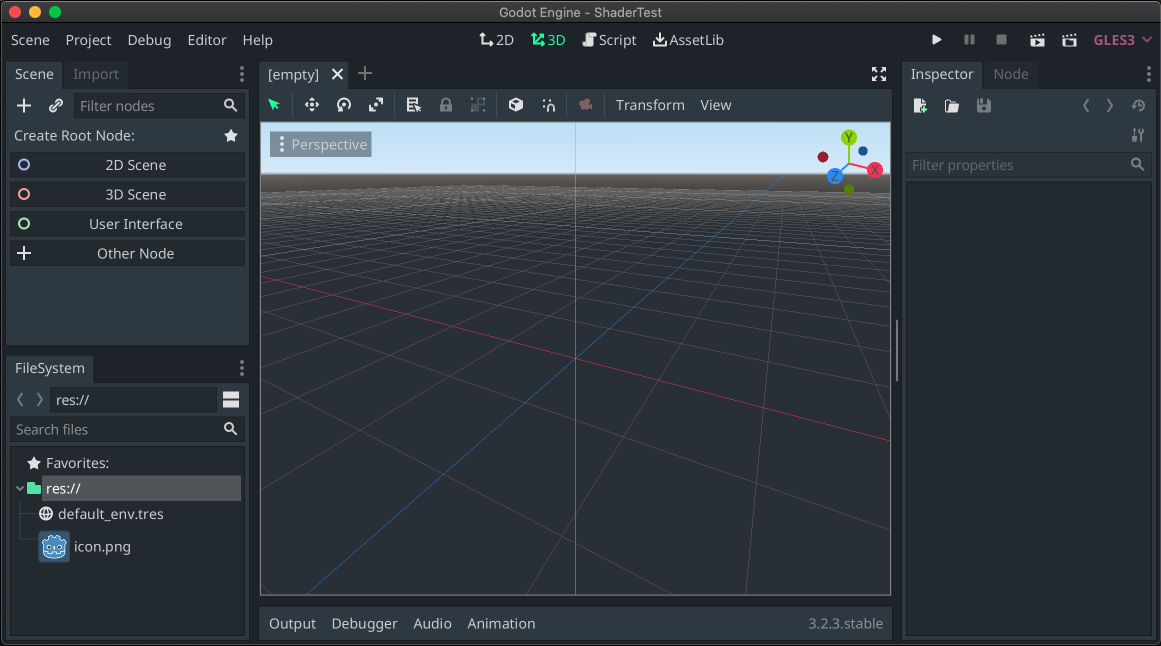Click the Search files input field
Viewport: 1161px width, 646px height.
tap(127, 430)
